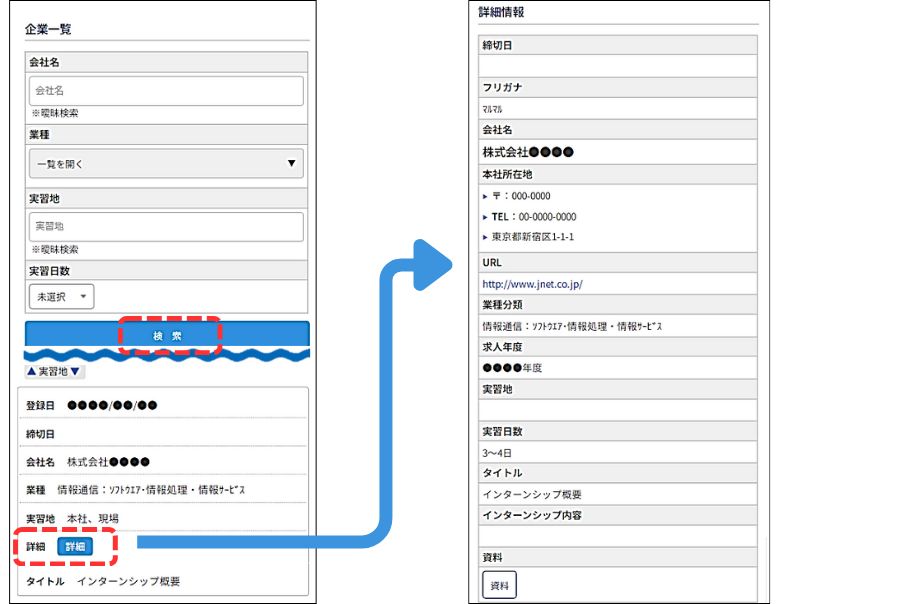
Task: Open company details with the blue 詳細 button
Action: (x=76, y=546)
